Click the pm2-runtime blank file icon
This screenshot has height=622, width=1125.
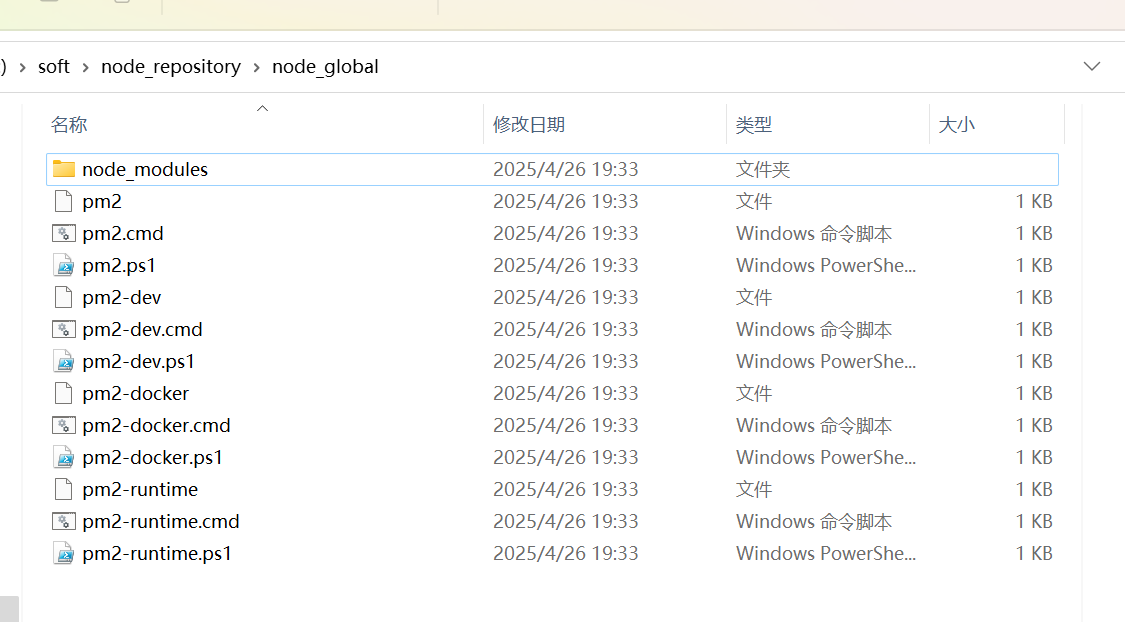tap(63, 490)
